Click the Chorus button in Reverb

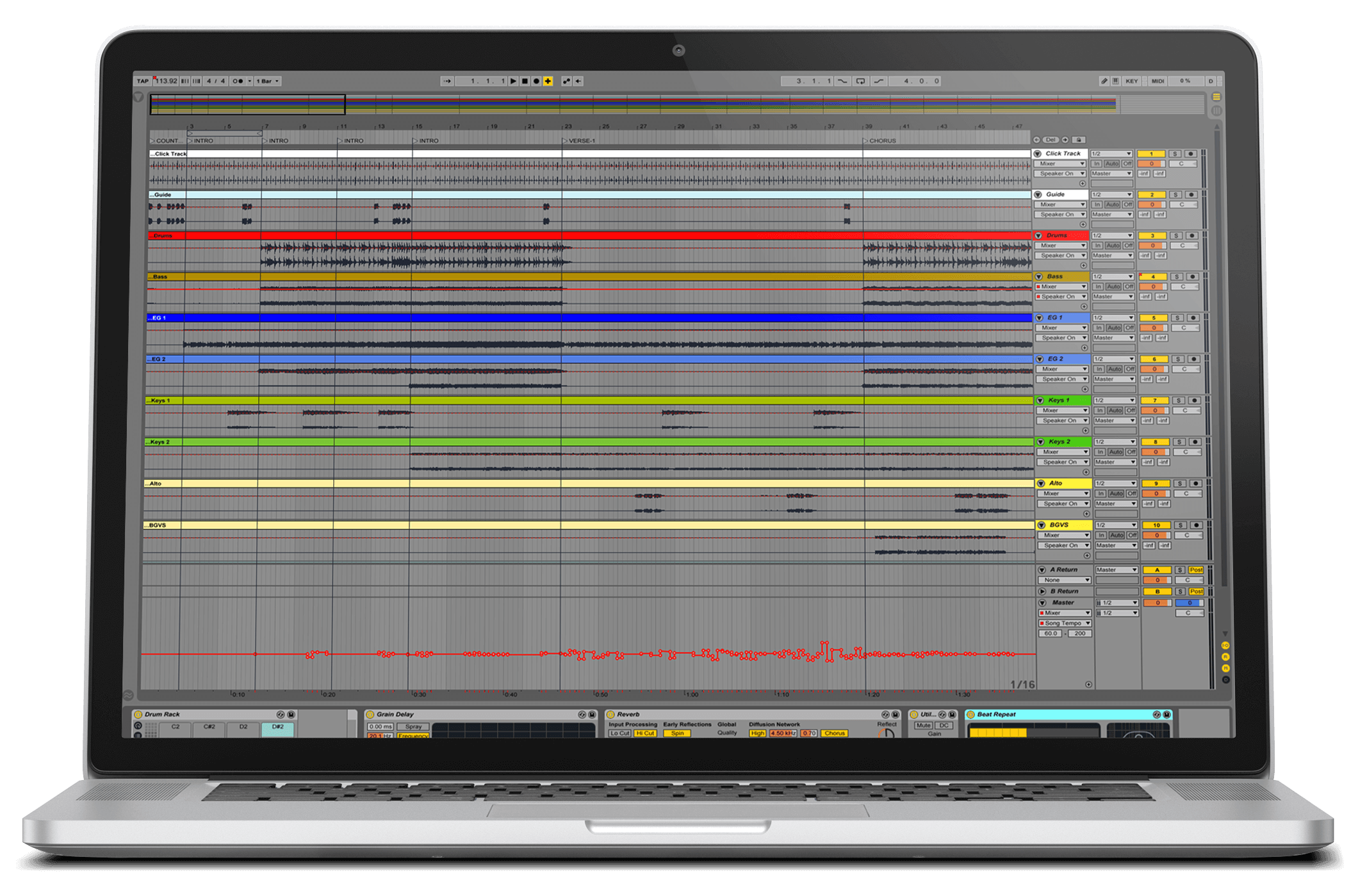pyautogui.click(x=835, y=733)
